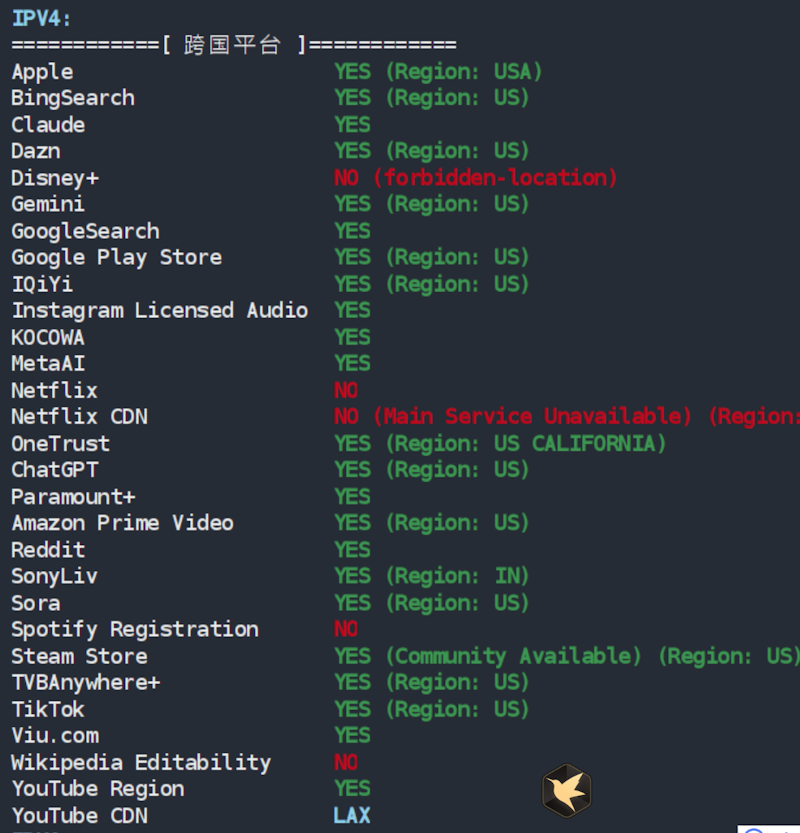Click the 跨国平台 section title
The width and height of the screenshot is (800, 833).
[233, 45]
